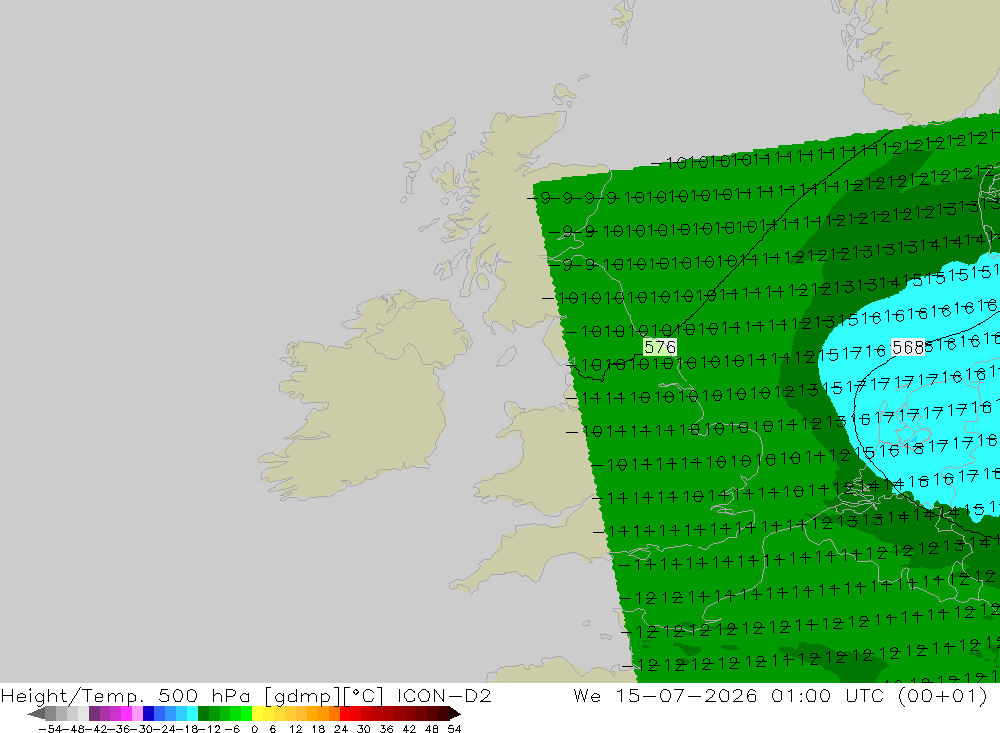Click the left arrow end of color legend
This screenshot has height=733, width=1000.
pyautogui.click(x=36, y=714)
